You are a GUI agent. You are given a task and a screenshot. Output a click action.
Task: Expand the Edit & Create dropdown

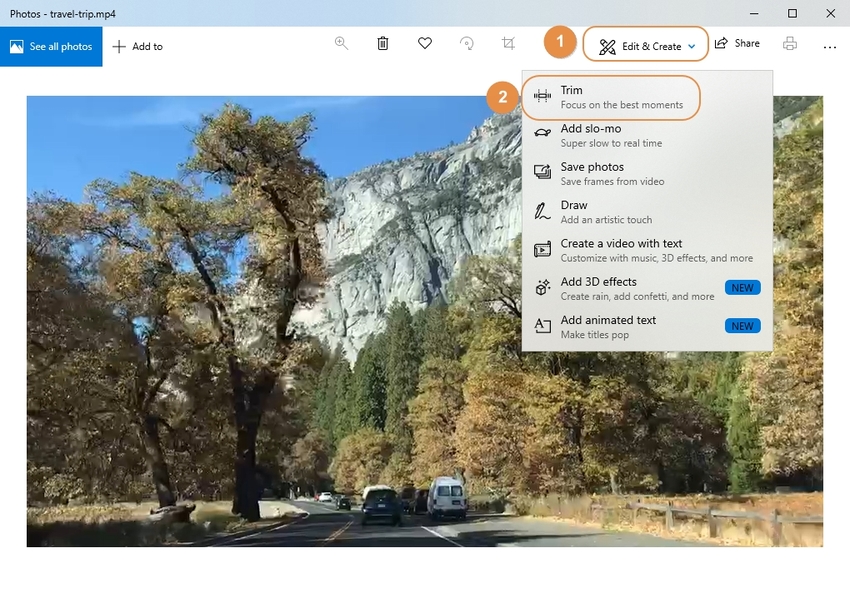[x=647, y=46]
